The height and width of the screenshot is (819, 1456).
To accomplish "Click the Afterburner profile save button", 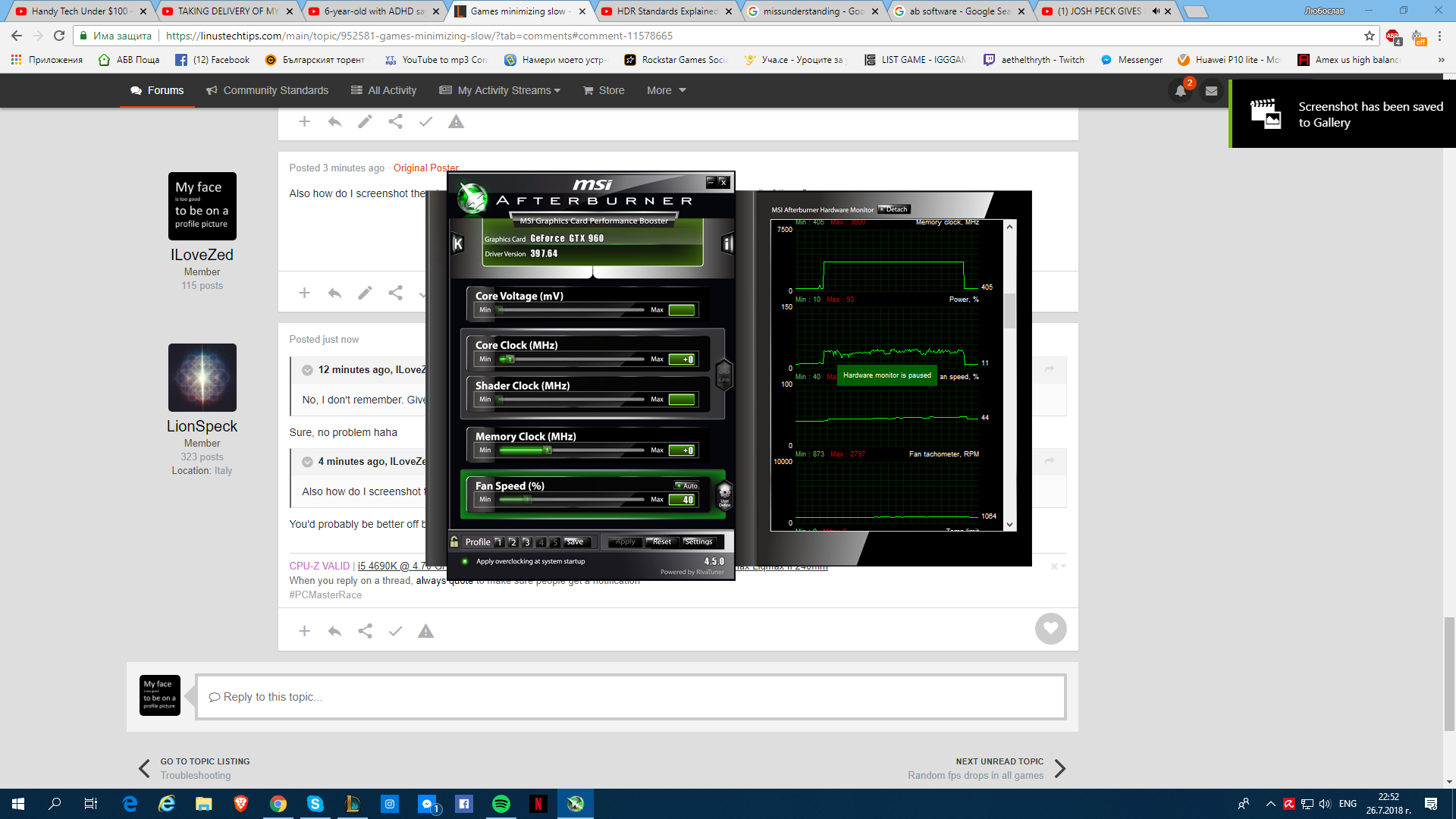I will (576, 541).
